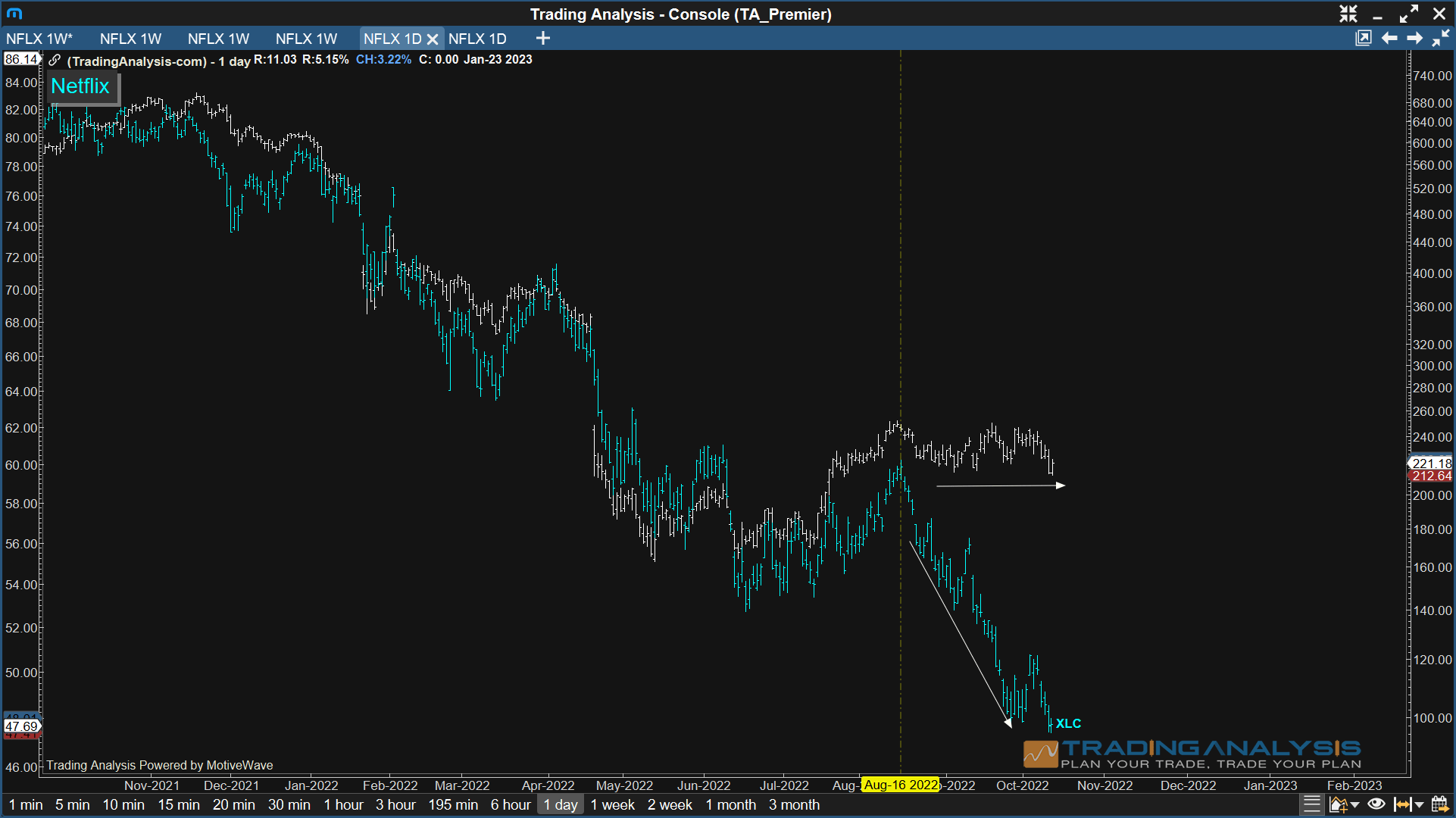Enable the 1 month timeframe
This screenshot has height=818, width=1456.
(730, 805)
